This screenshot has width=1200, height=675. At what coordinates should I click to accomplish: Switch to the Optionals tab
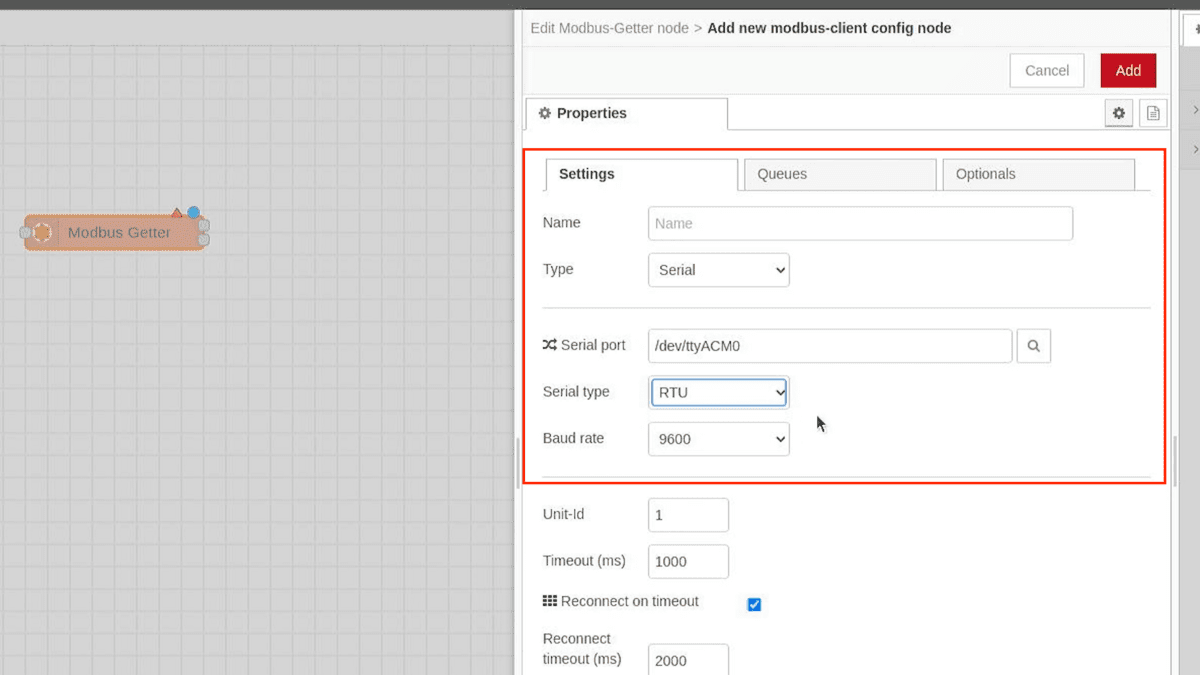[1037, 174]
